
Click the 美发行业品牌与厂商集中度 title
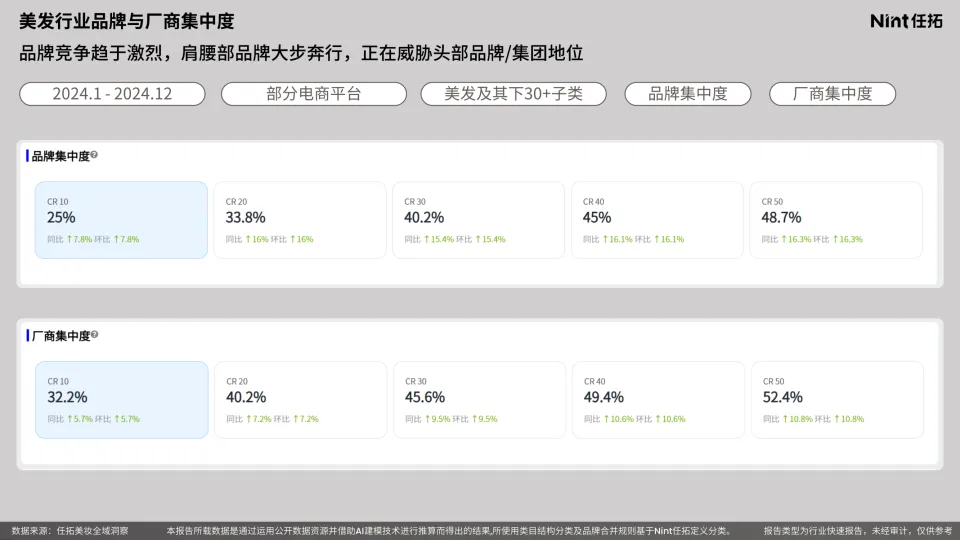(x=127, y=21)
